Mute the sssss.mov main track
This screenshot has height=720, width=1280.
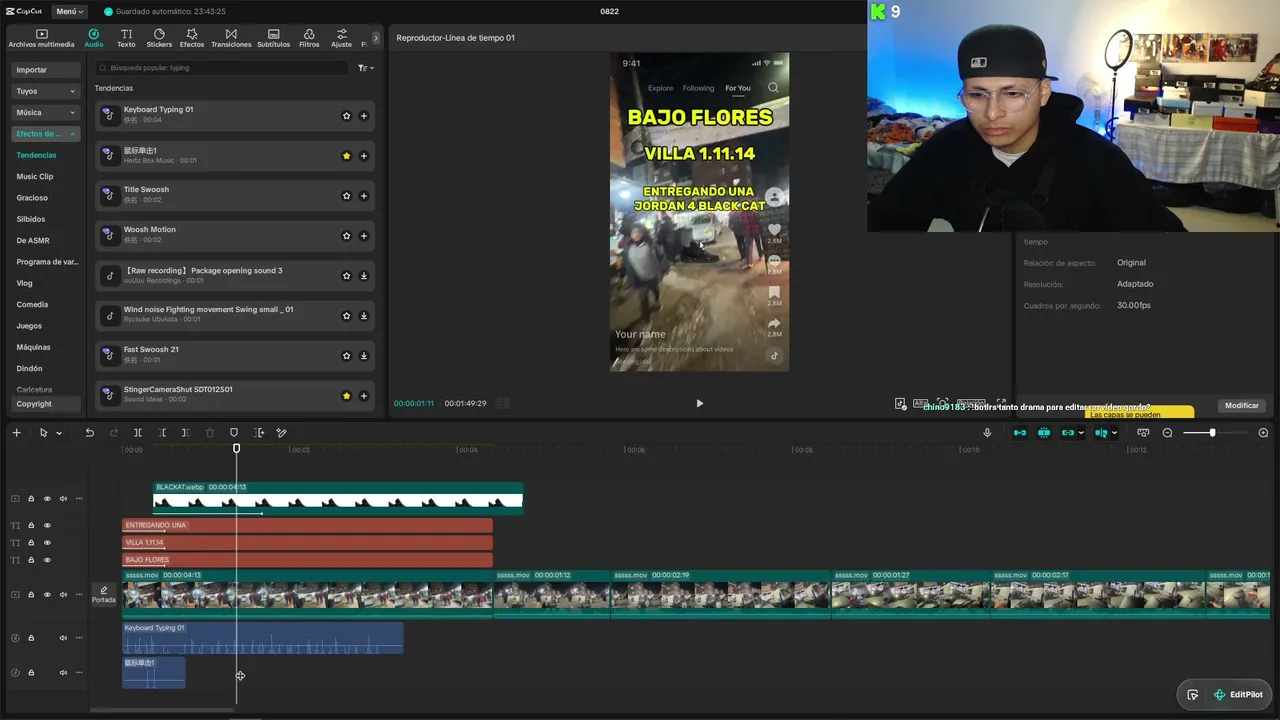pyautogui.click(x=63, y=595)
